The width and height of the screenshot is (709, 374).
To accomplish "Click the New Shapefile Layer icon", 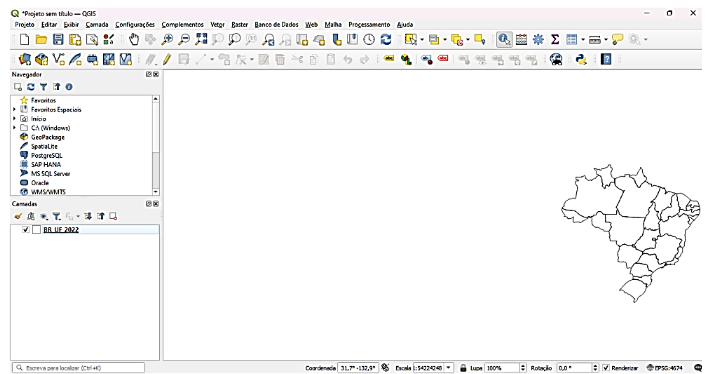I will [58, 59].
